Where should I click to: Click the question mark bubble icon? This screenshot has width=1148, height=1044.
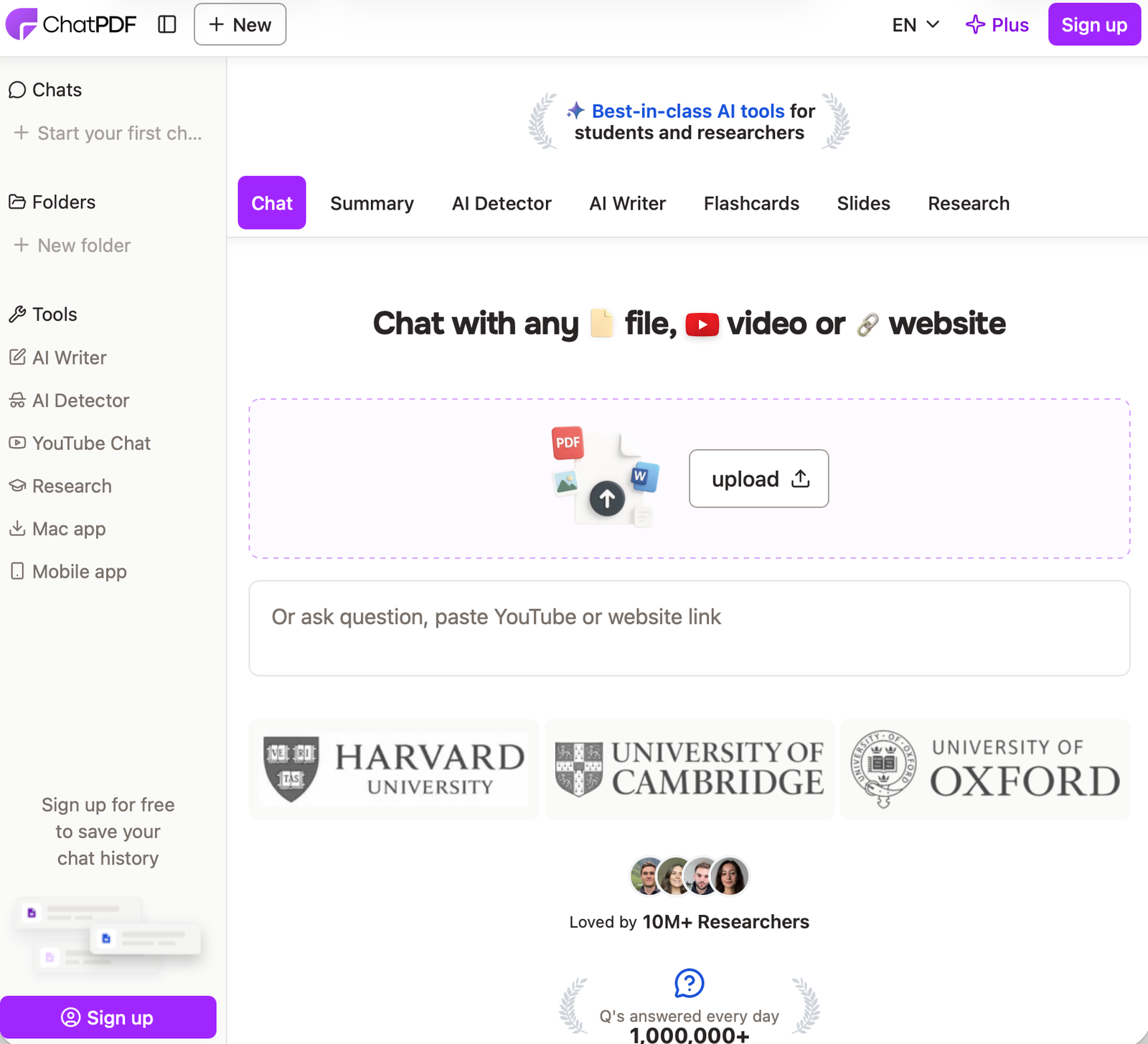690,983
